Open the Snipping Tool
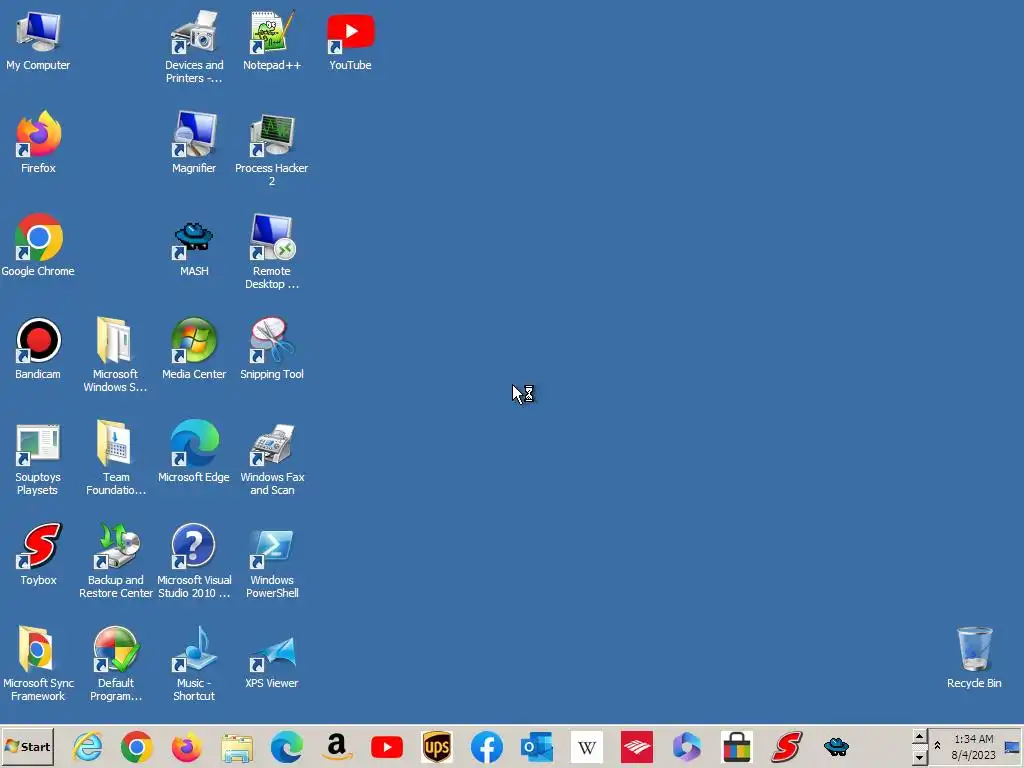 point(272,349)
